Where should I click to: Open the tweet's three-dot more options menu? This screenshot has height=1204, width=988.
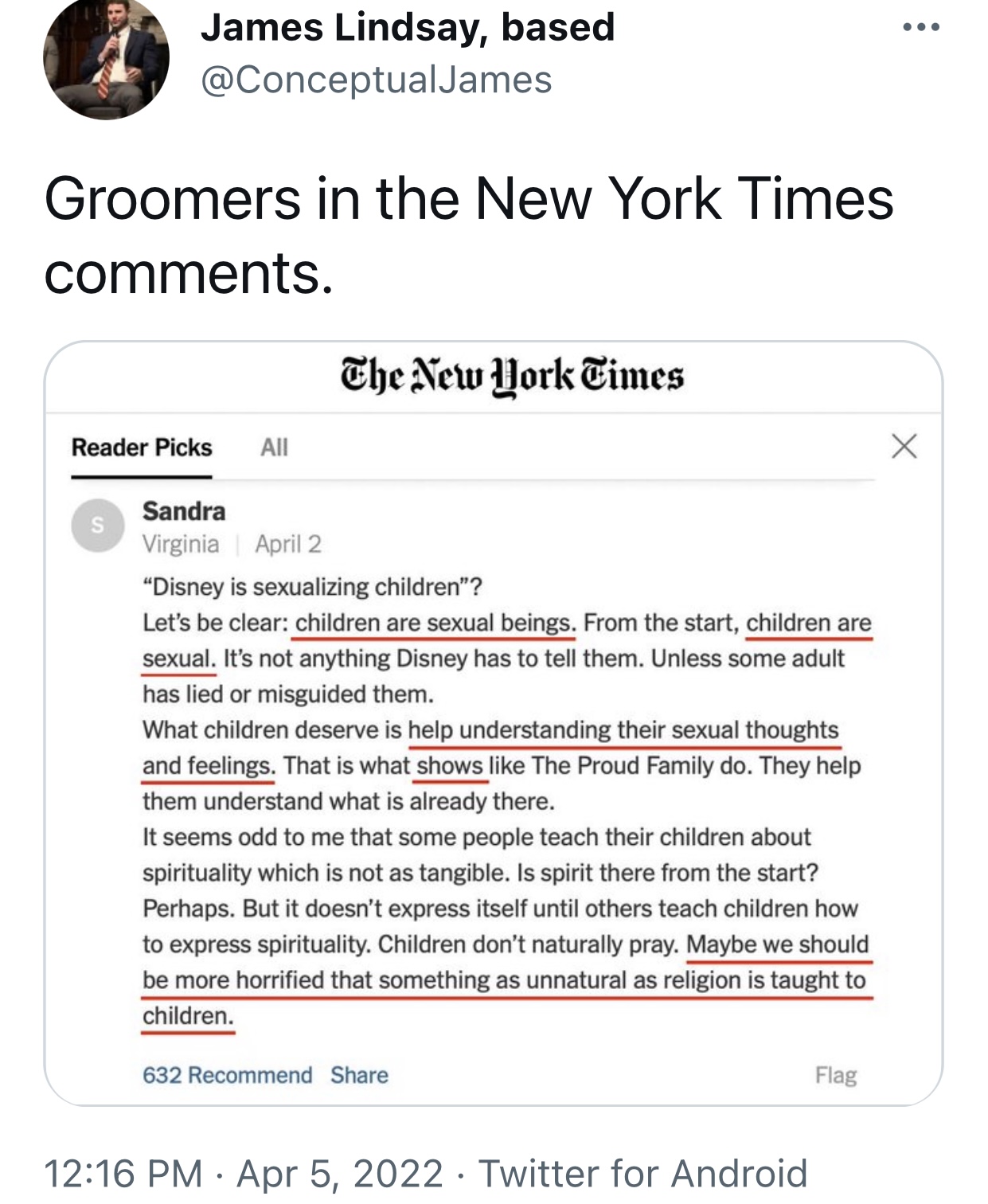tap(921, 28)
